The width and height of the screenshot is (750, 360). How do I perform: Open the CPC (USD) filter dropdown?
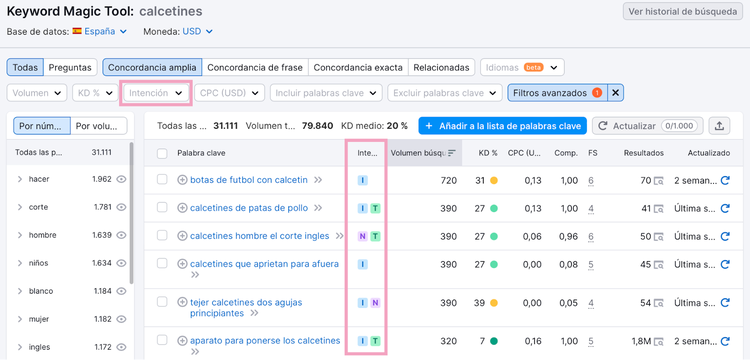pos(230,93)
